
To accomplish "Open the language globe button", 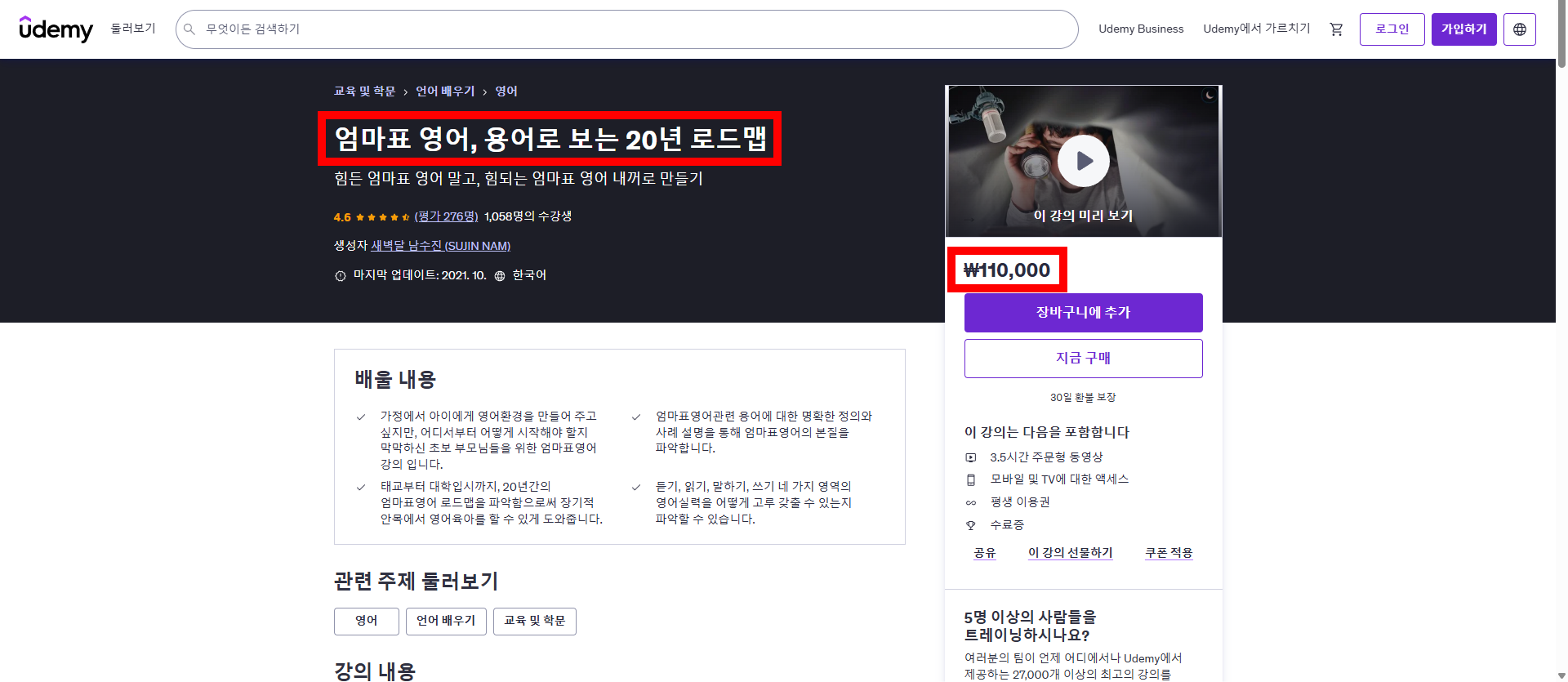I will [1520, 29].
